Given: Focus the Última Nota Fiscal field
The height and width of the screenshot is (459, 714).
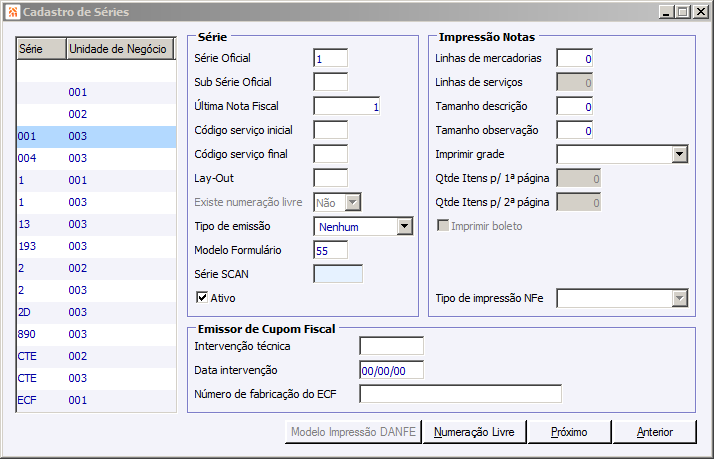Looking at the screenshot, I should click(x=348, y=106).
